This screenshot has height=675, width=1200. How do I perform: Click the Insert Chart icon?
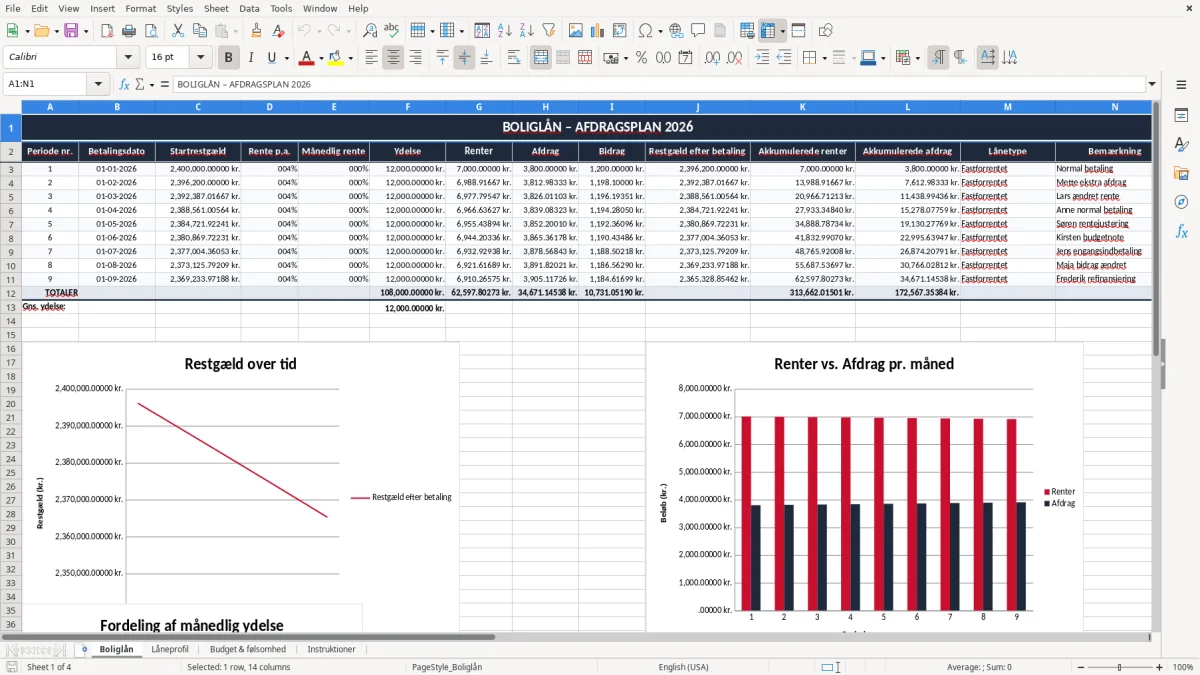click(x=598, y=31)
